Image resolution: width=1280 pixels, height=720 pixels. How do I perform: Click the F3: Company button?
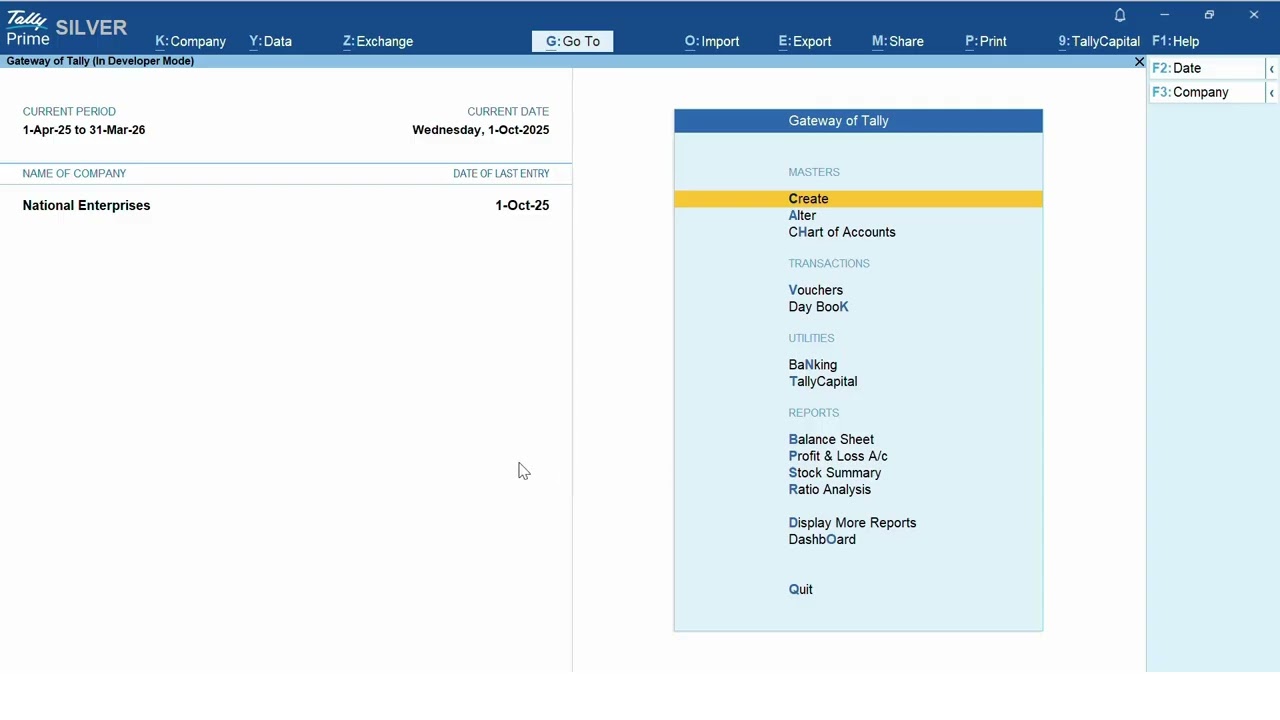(x=1206, y=92)
